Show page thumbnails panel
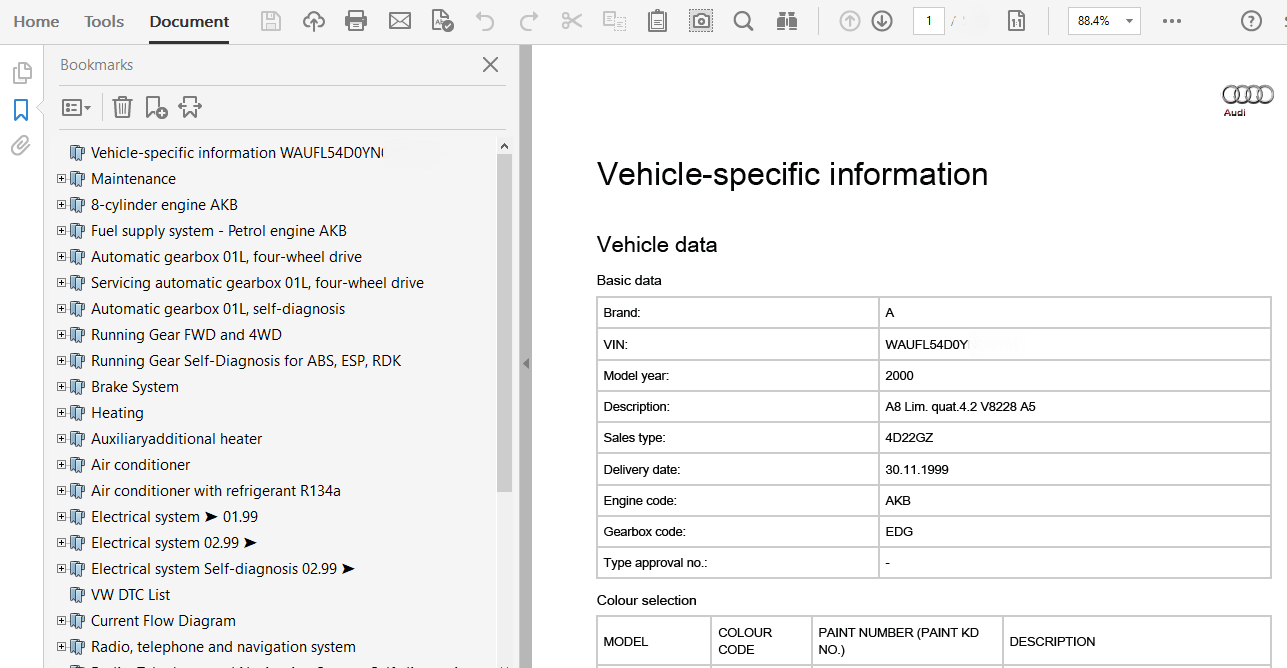This screenshot has height=668, width=1287. click(x=21, y=73)
